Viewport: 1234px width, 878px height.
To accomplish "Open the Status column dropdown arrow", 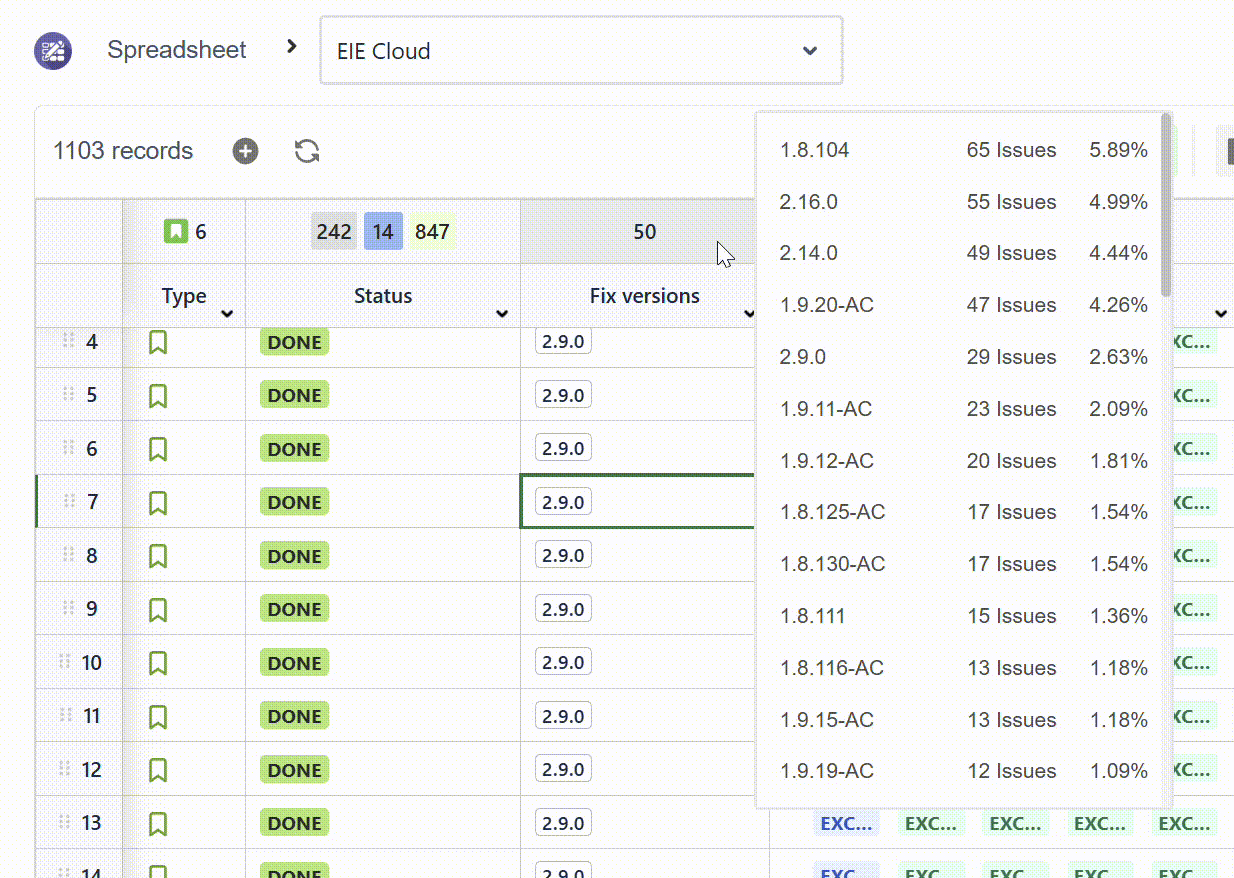I will (x=502, y=314).
